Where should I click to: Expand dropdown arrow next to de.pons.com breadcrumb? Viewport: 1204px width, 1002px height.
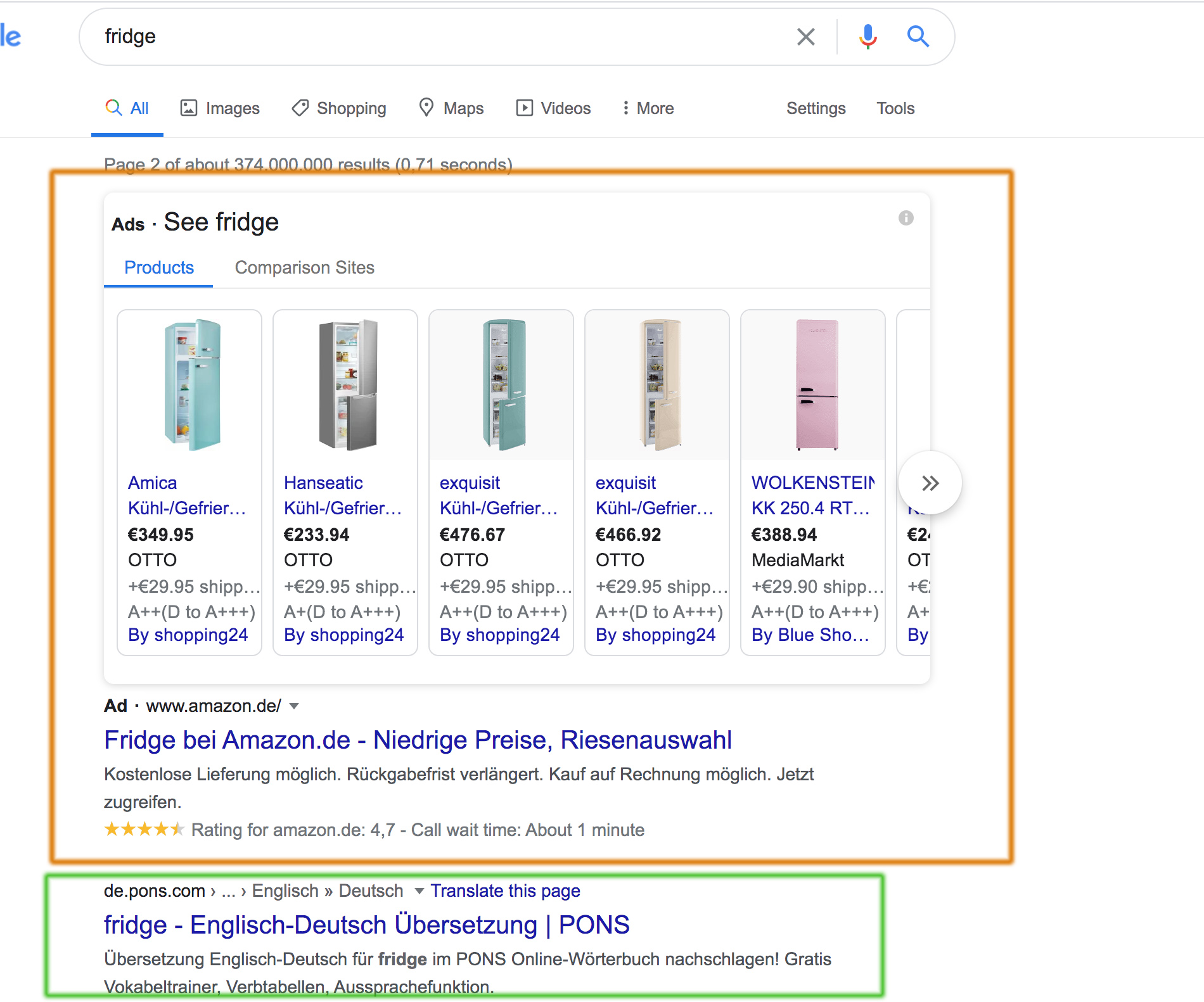[x=419, y=891]
